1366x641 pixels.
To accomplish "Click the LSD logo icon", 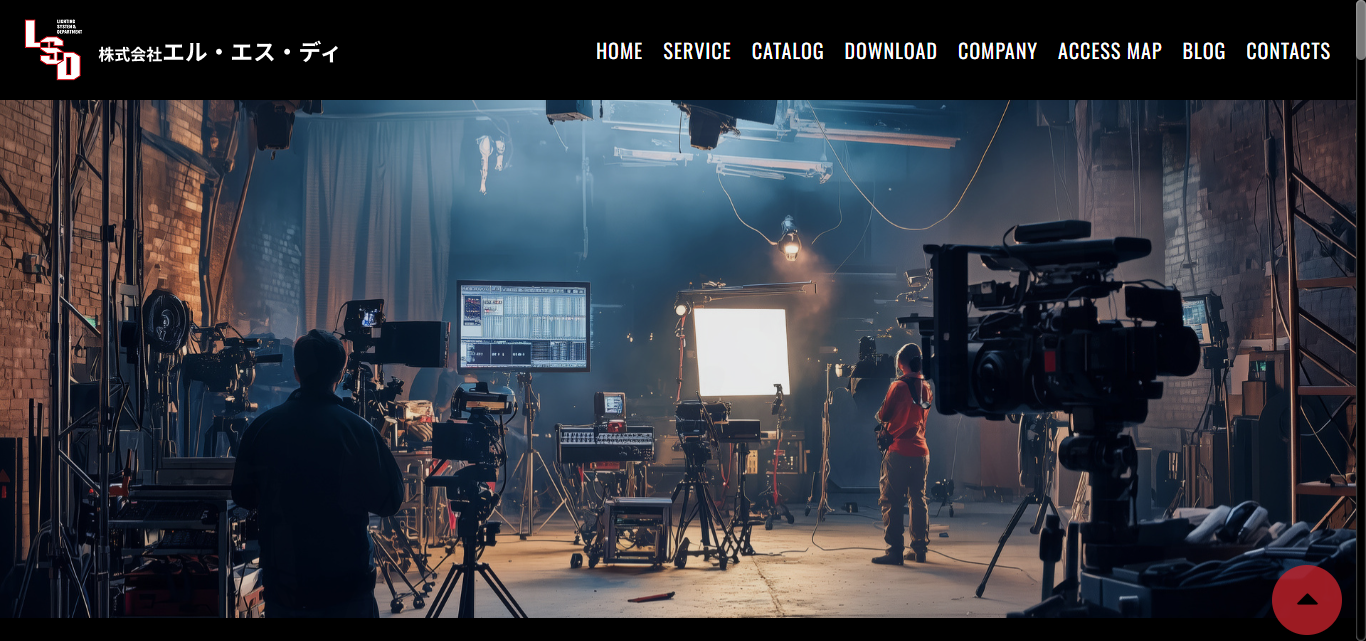I will tap(53, 49).
